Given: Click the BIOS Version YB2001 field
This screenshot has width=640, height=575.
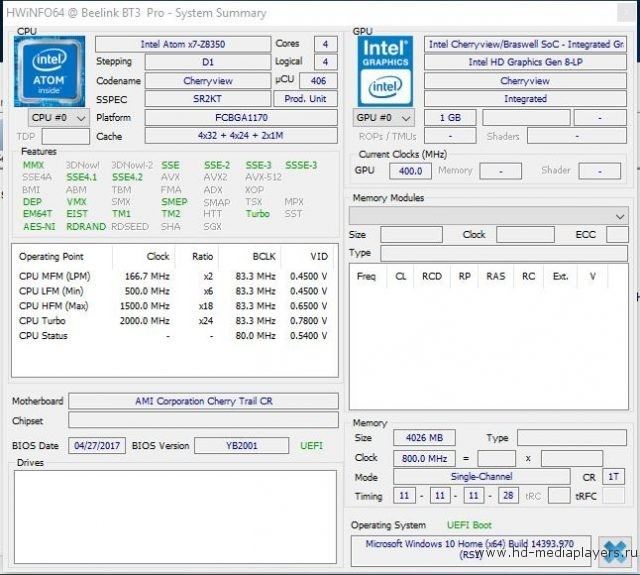Looking at the screenshot, I should pyautogui.click(x=242, y=446).
